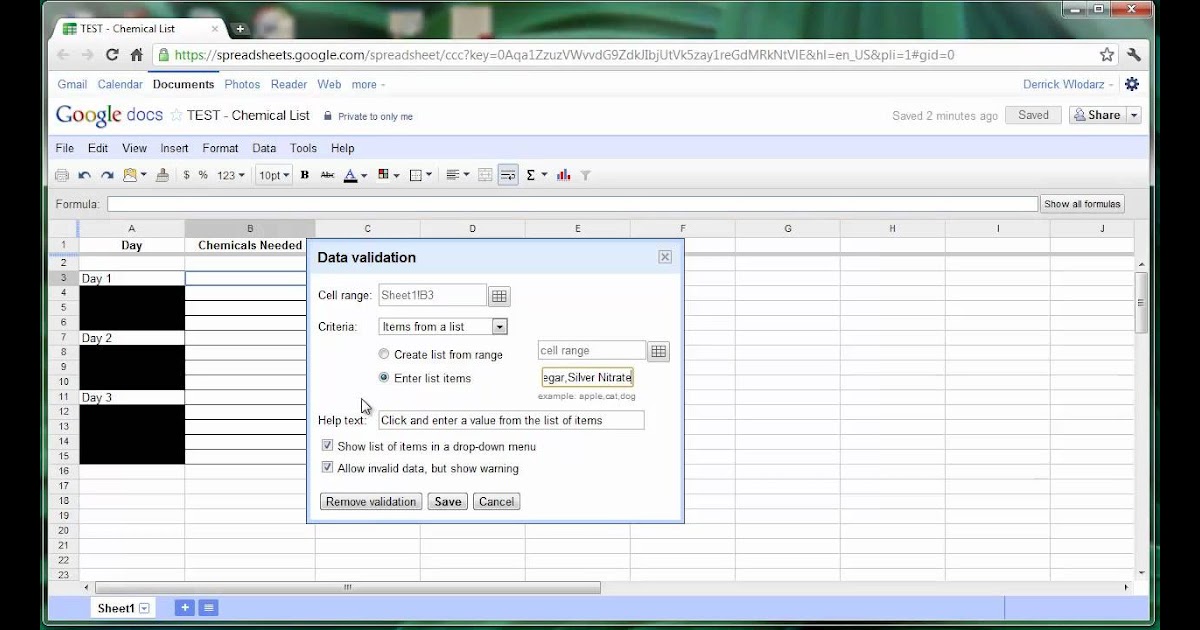Show all sheets list button
This screenshot has height=630, width=1200.
click(208, 607)
